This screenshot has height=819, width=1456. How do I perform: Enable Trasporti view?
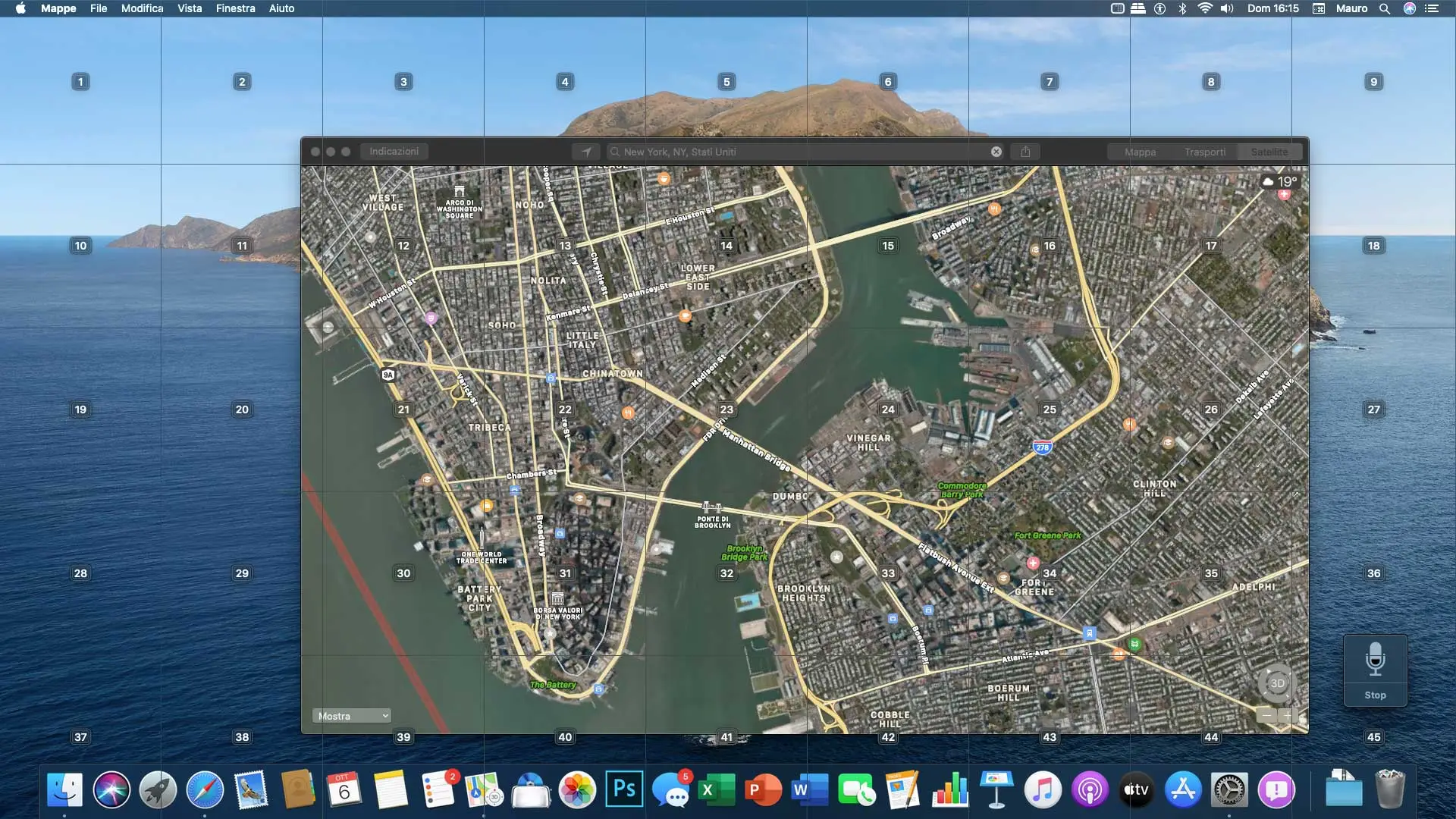pyautogui.click(x=1206, y=152)
